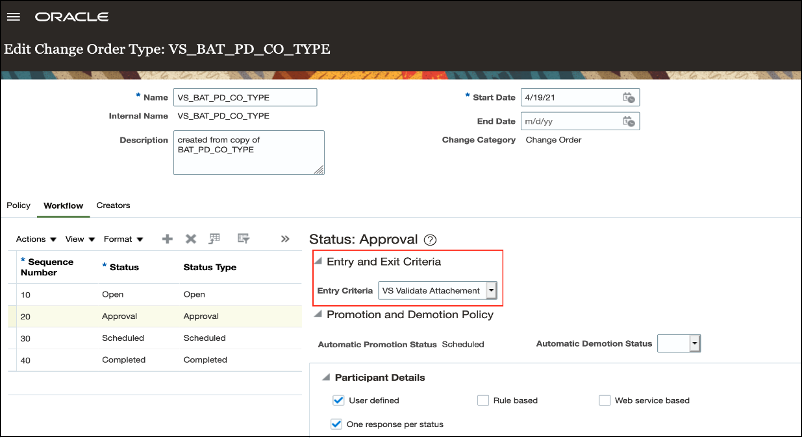Select the Completed status row
This screenshot has height=438, width=802.
[x=155, y=360]
